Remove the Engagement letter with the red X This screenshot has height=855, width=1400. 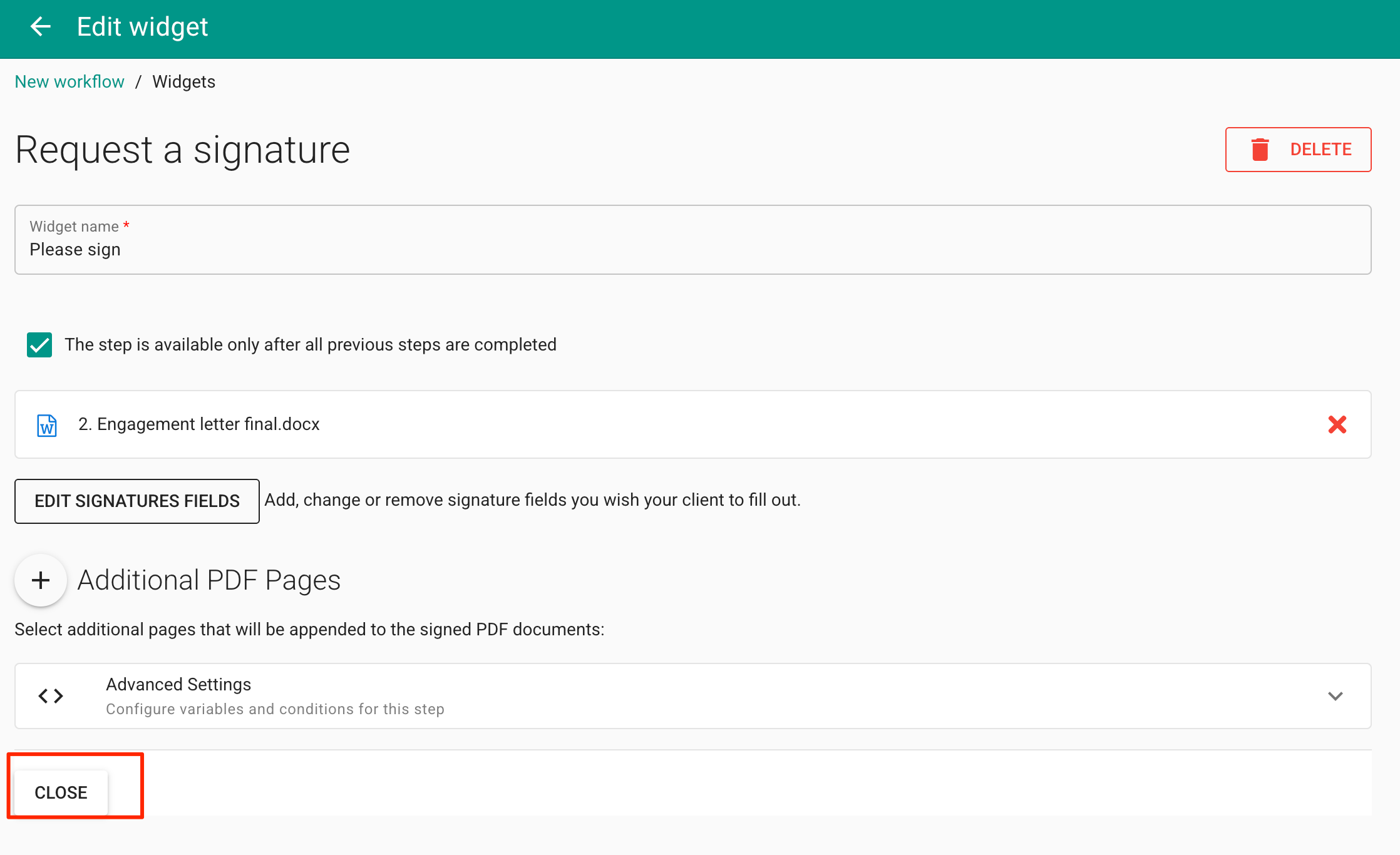[1337, 424]
